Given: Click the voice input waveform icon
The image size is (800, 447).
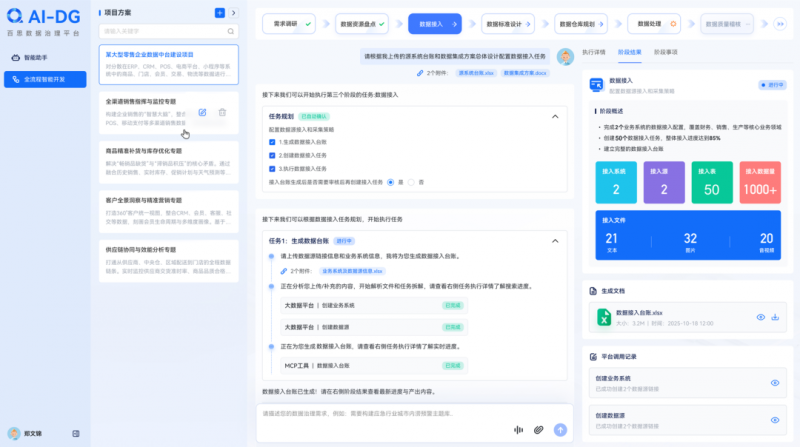Looking at the screenshot, I should 518,430.
